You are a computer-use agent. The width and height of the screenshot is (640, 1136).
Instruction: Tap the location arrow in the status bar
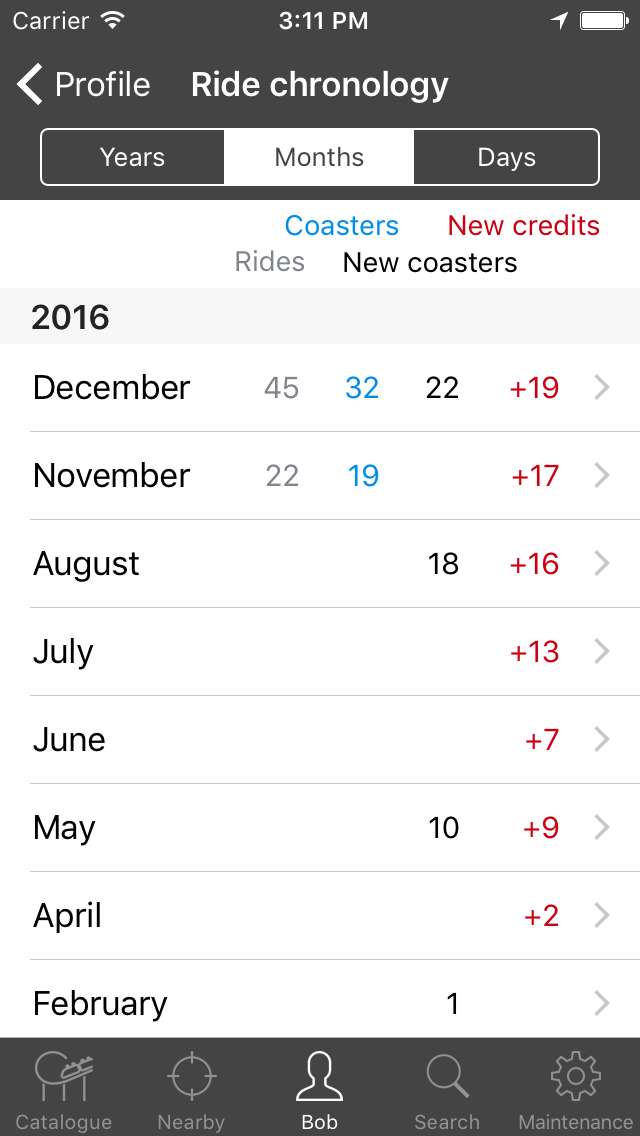[559, 20]
